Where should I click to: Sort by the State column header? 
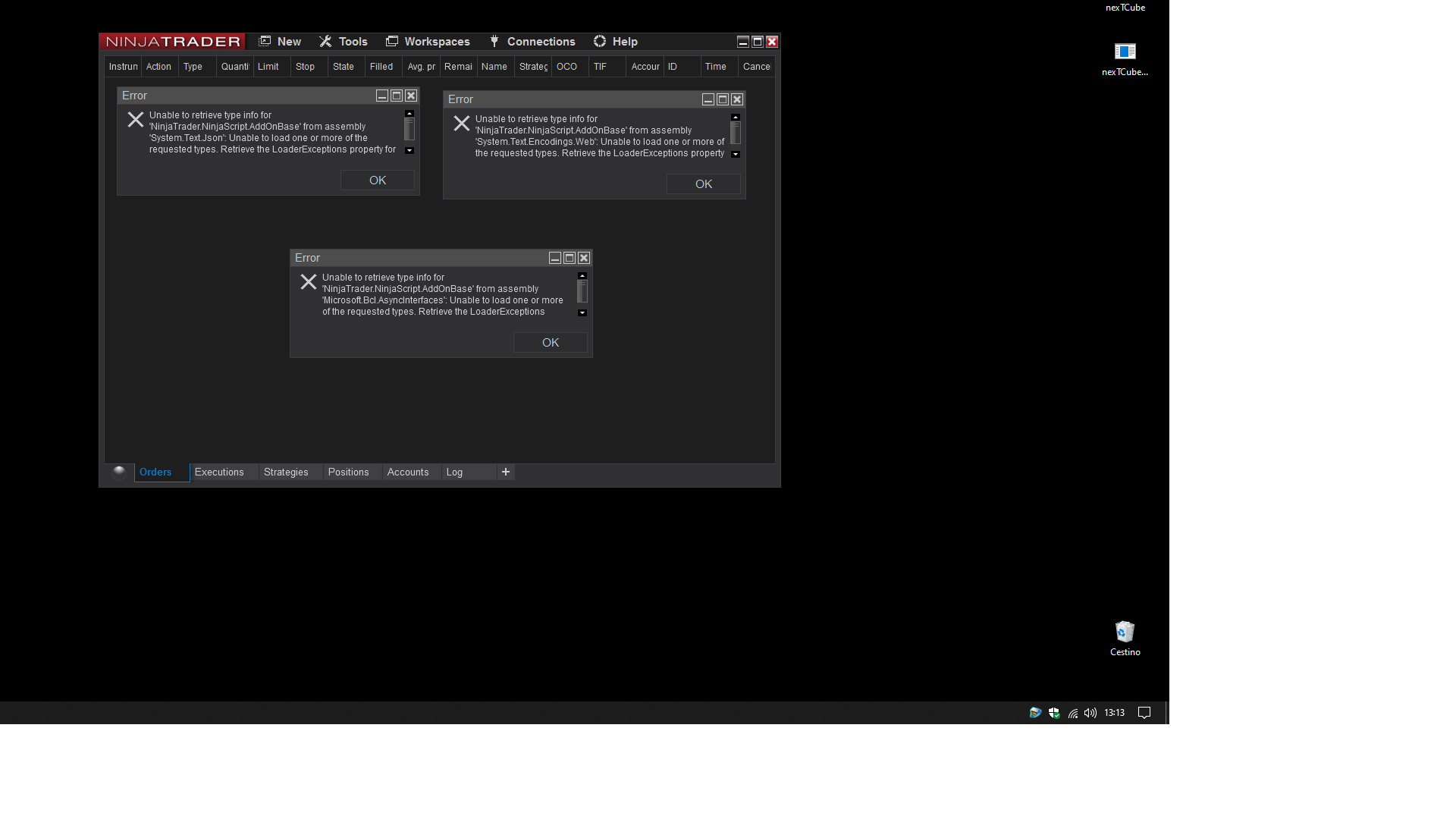[x=347, y=67]
